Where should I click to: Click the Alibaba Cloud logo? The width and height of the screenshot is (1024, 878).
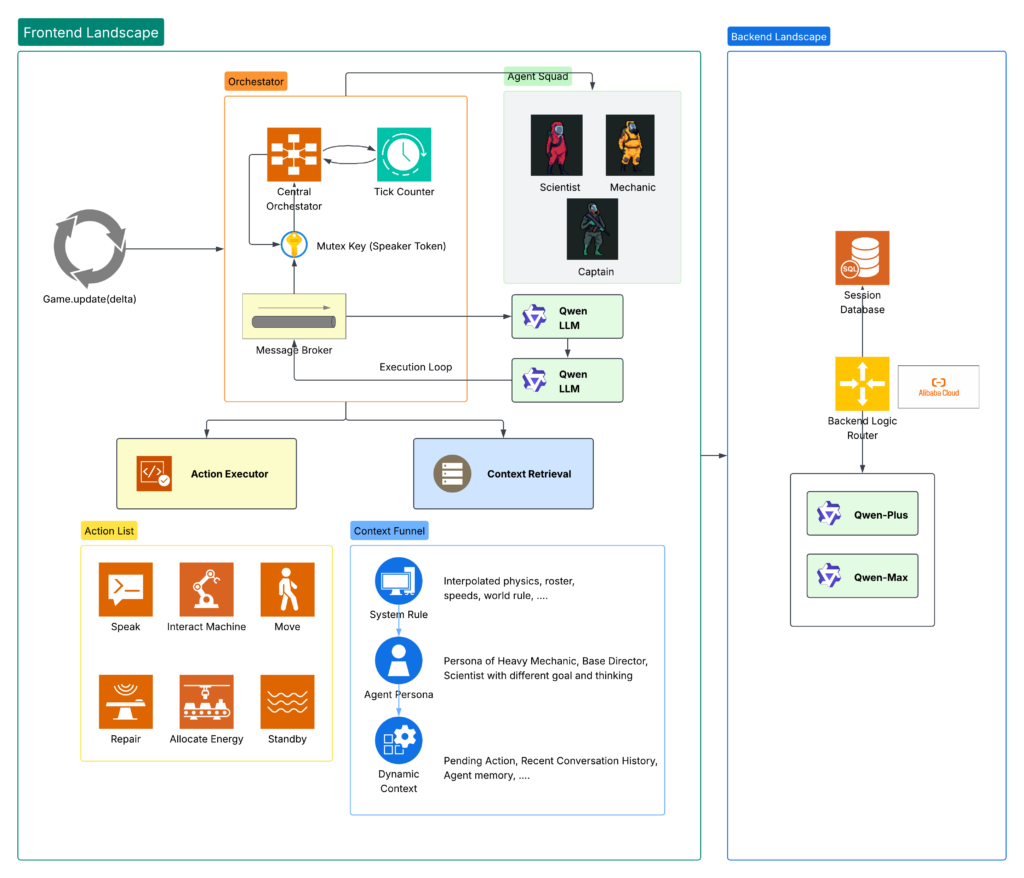(x=938, y=387)
